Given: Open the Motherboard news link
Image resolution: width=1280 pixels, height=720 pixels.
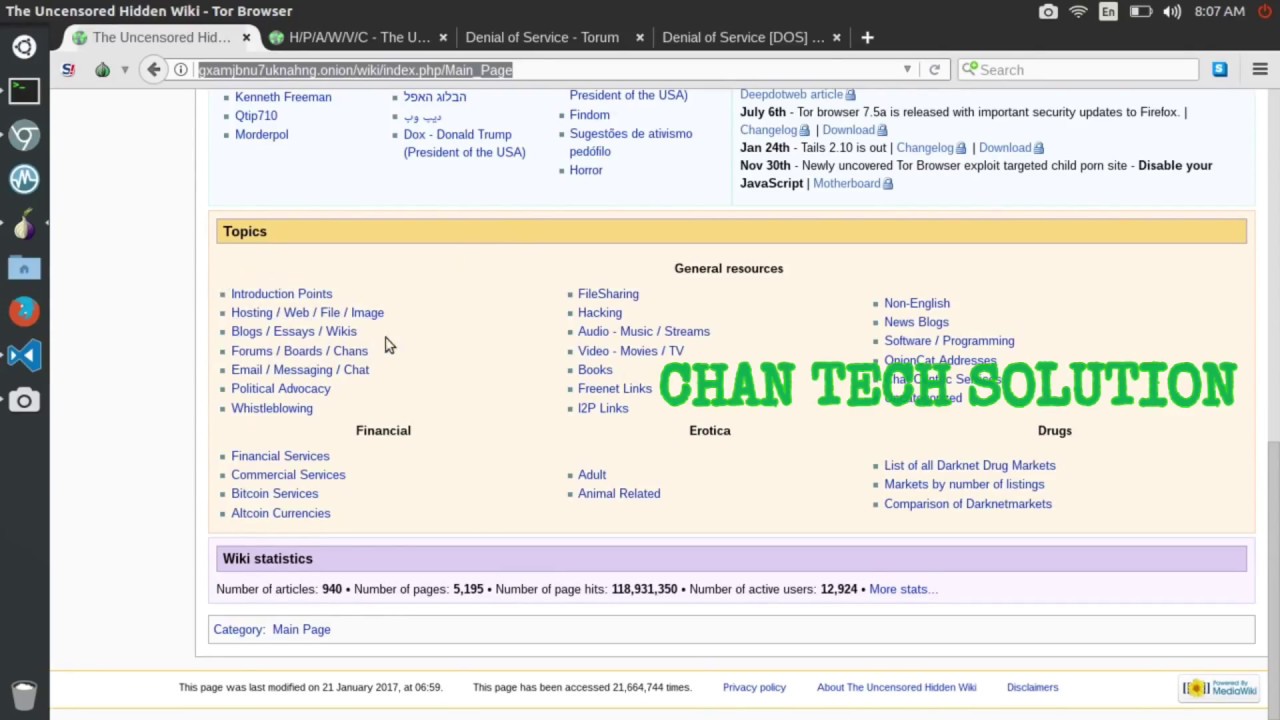Looking at the screenshot, I should [846, 184].
